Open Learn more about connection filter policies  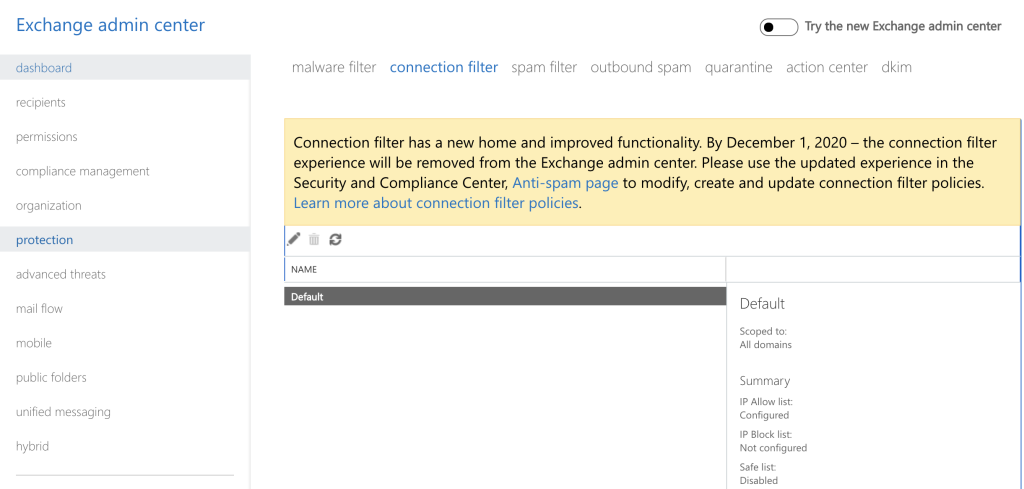pyautogui.click(x=436, y=203)
